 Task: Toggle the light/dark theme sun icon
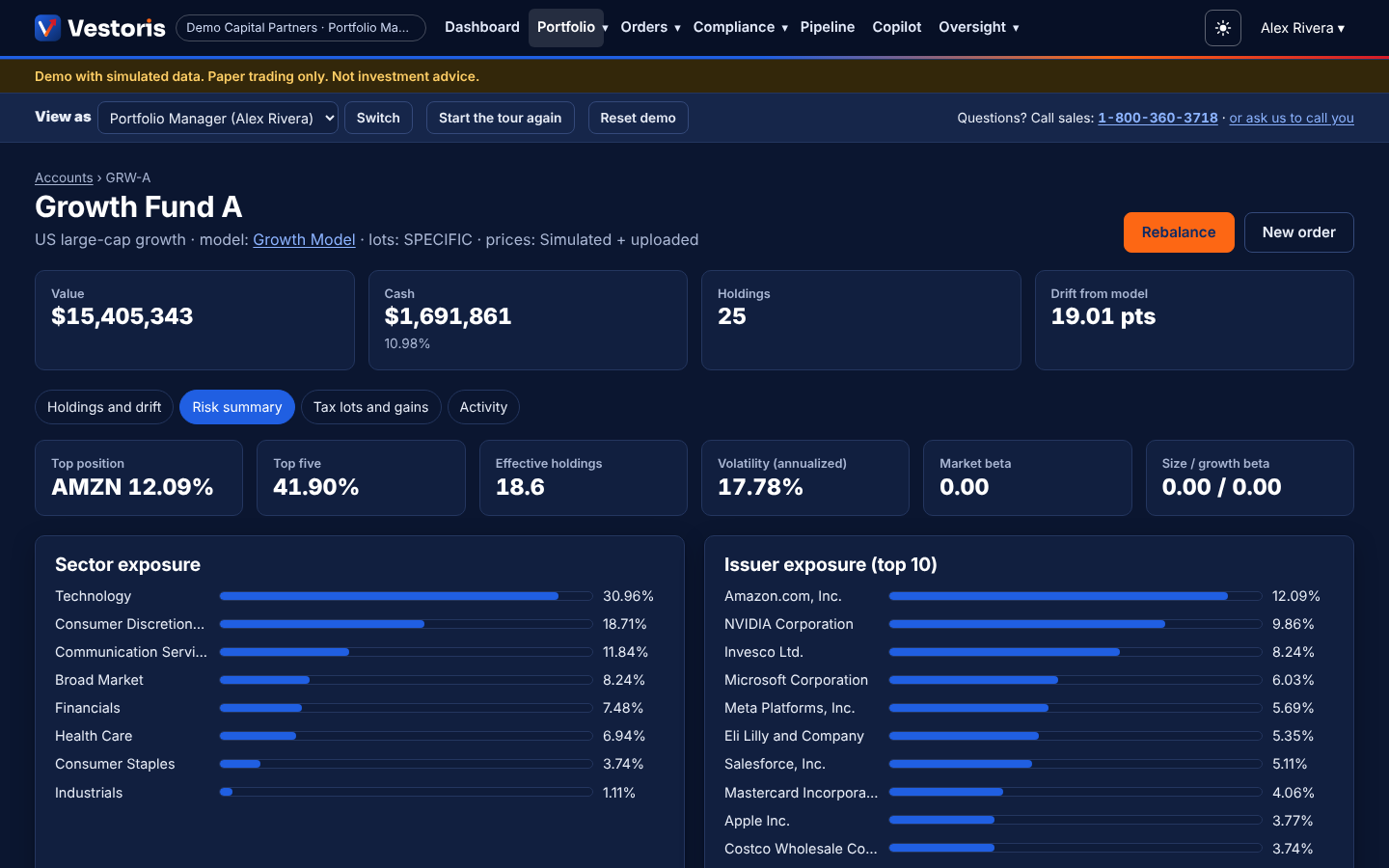point(1222,28)
